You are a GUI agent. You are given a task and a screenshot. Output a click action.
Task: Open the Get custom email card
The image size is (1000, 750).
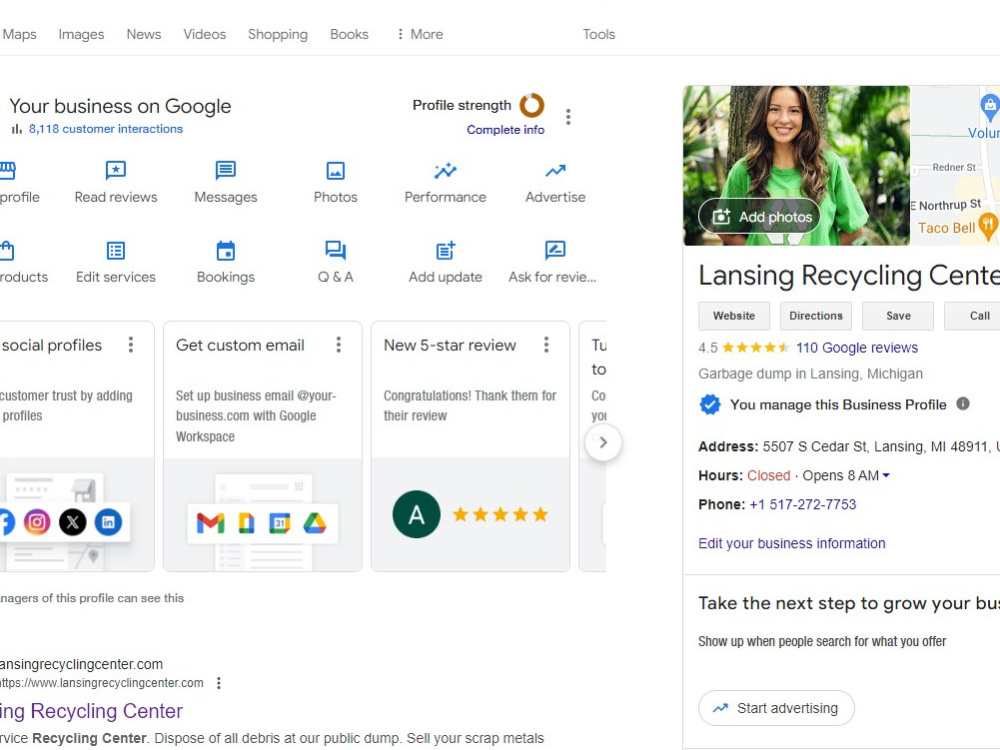point(263,446)
